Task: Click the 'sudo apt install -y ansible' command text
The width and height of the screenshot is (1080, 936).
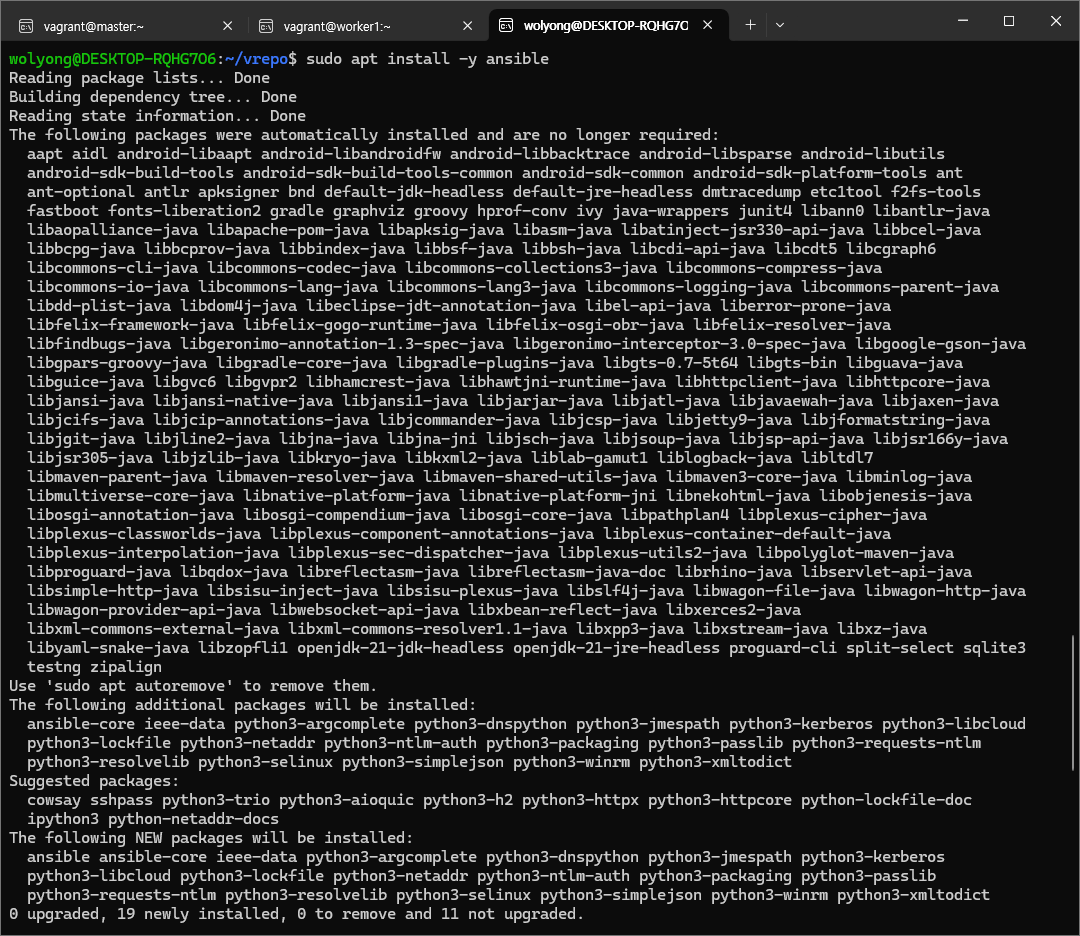Action: [428, 59]
